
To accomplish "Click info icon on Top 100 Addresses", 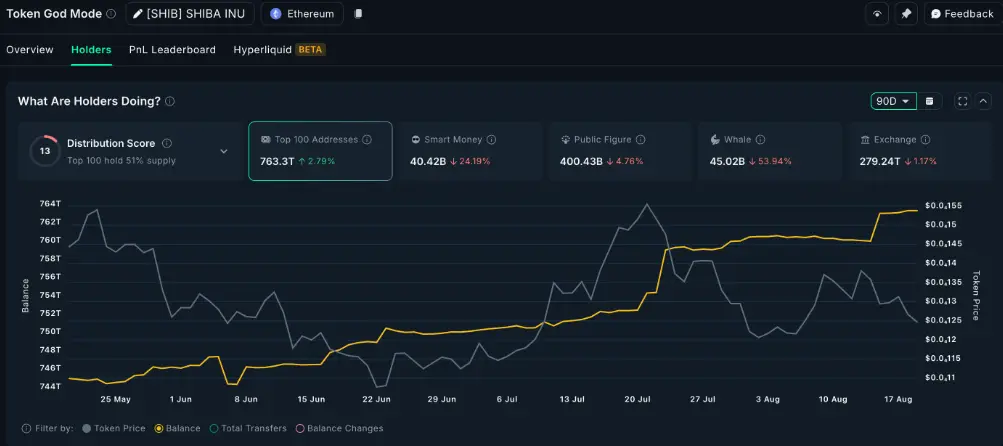I will (x=367, y=139).
